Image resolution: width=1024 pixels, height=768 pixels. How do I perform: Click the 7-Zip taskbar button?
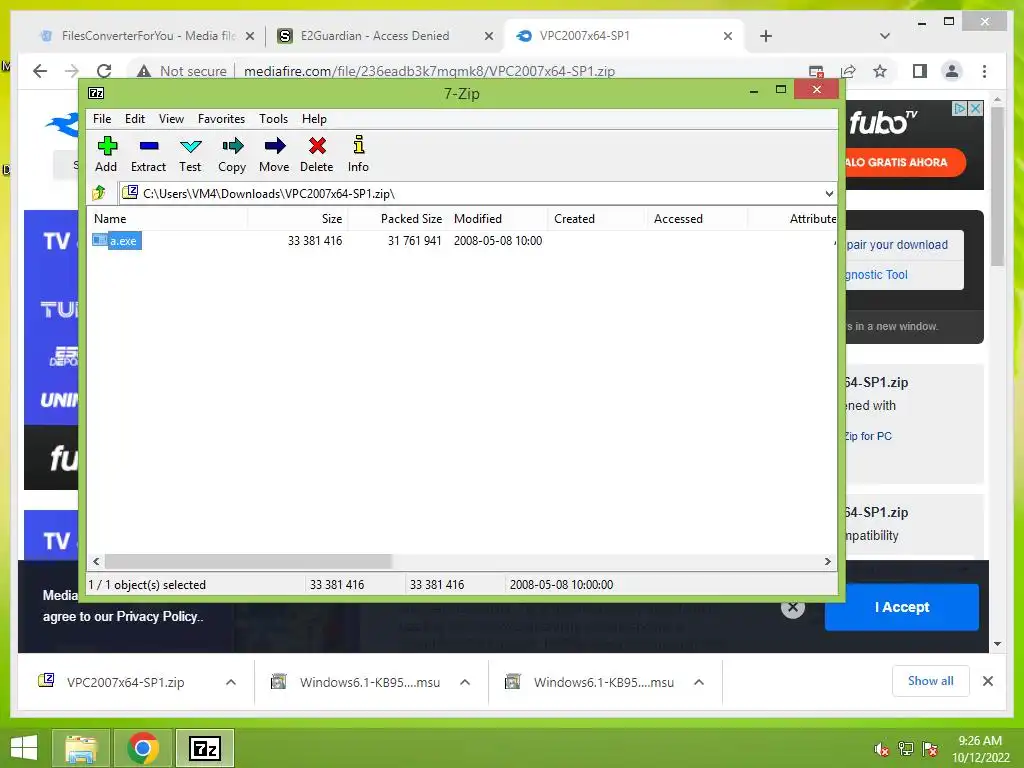(x=204, y=748)
